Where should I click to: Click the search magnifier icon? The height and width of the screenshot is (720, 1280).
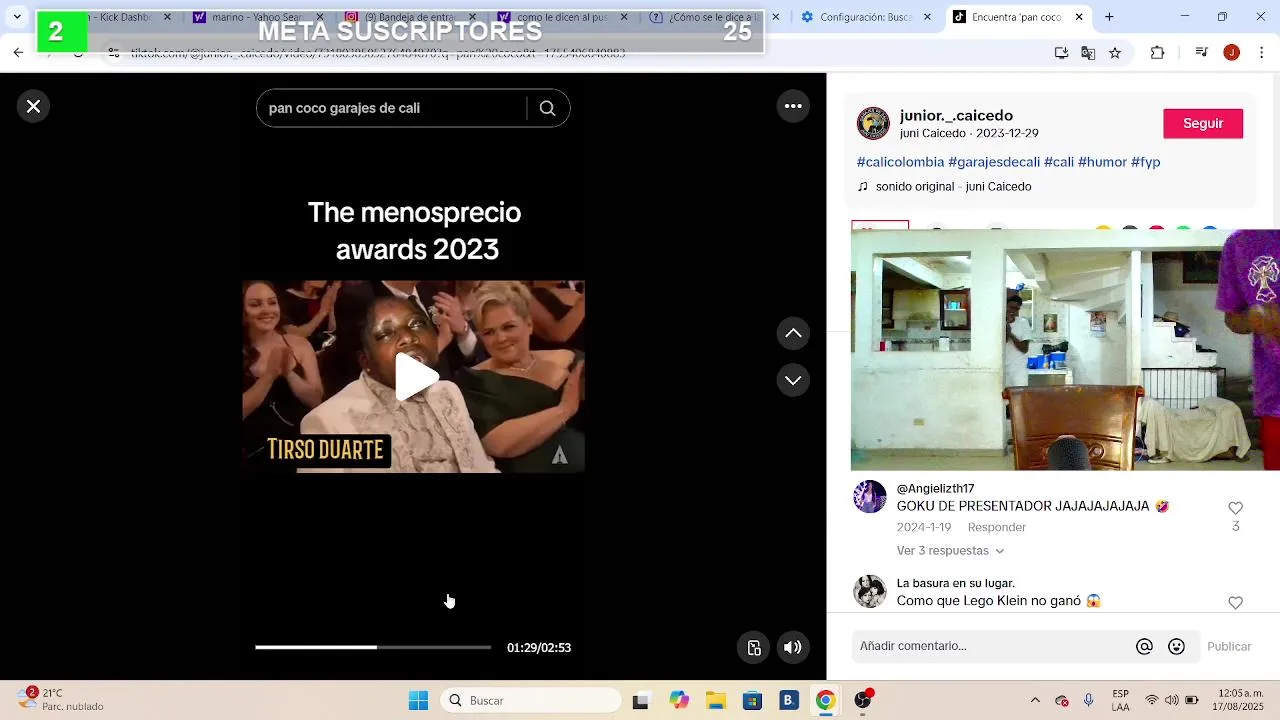pos(547,108)
